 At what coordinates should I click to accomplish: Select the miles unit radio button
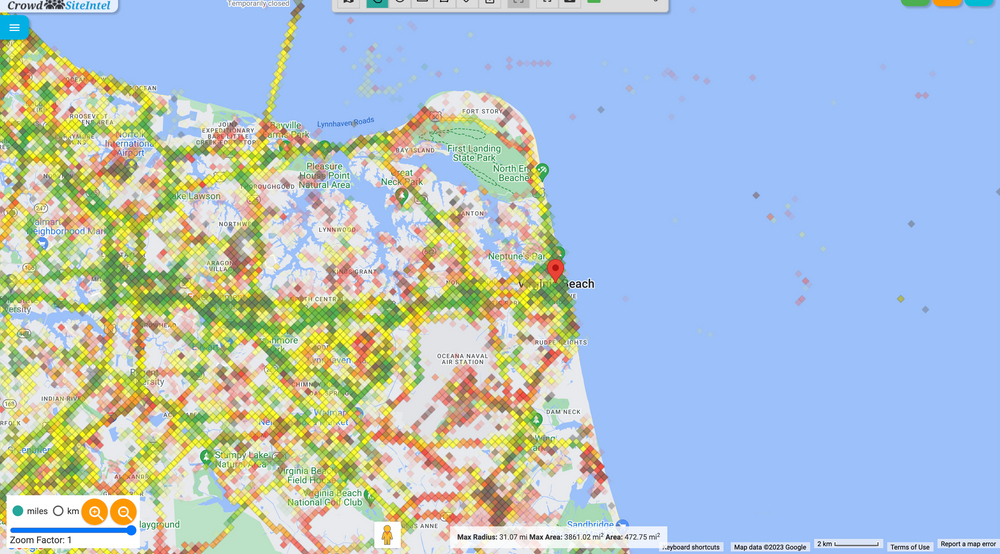pyautogui.click(x=18, y=511)
